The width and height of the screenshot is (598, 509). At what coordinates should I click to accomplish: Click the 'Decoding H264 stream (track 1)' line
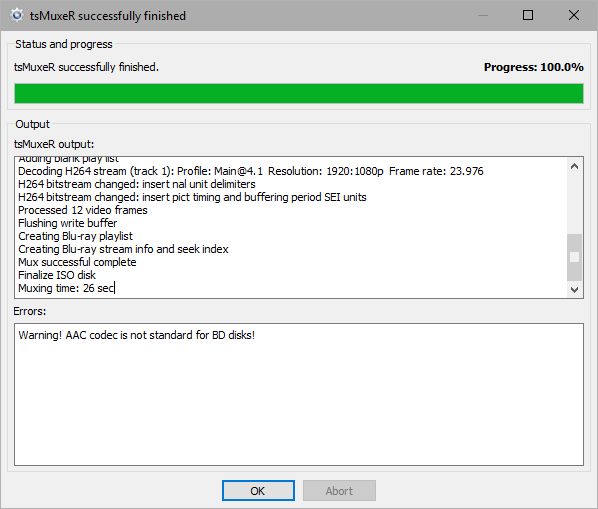coord(251,171)
